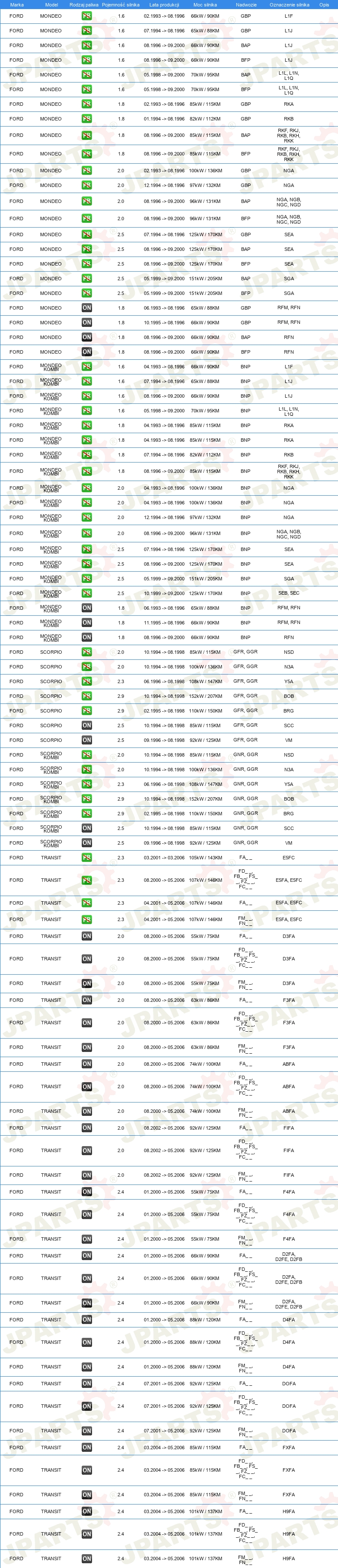Click petrol icon in Mondeo GBP 100kW NGA row
Screen dimensions: 338x1568
click(x=86, y=171)
